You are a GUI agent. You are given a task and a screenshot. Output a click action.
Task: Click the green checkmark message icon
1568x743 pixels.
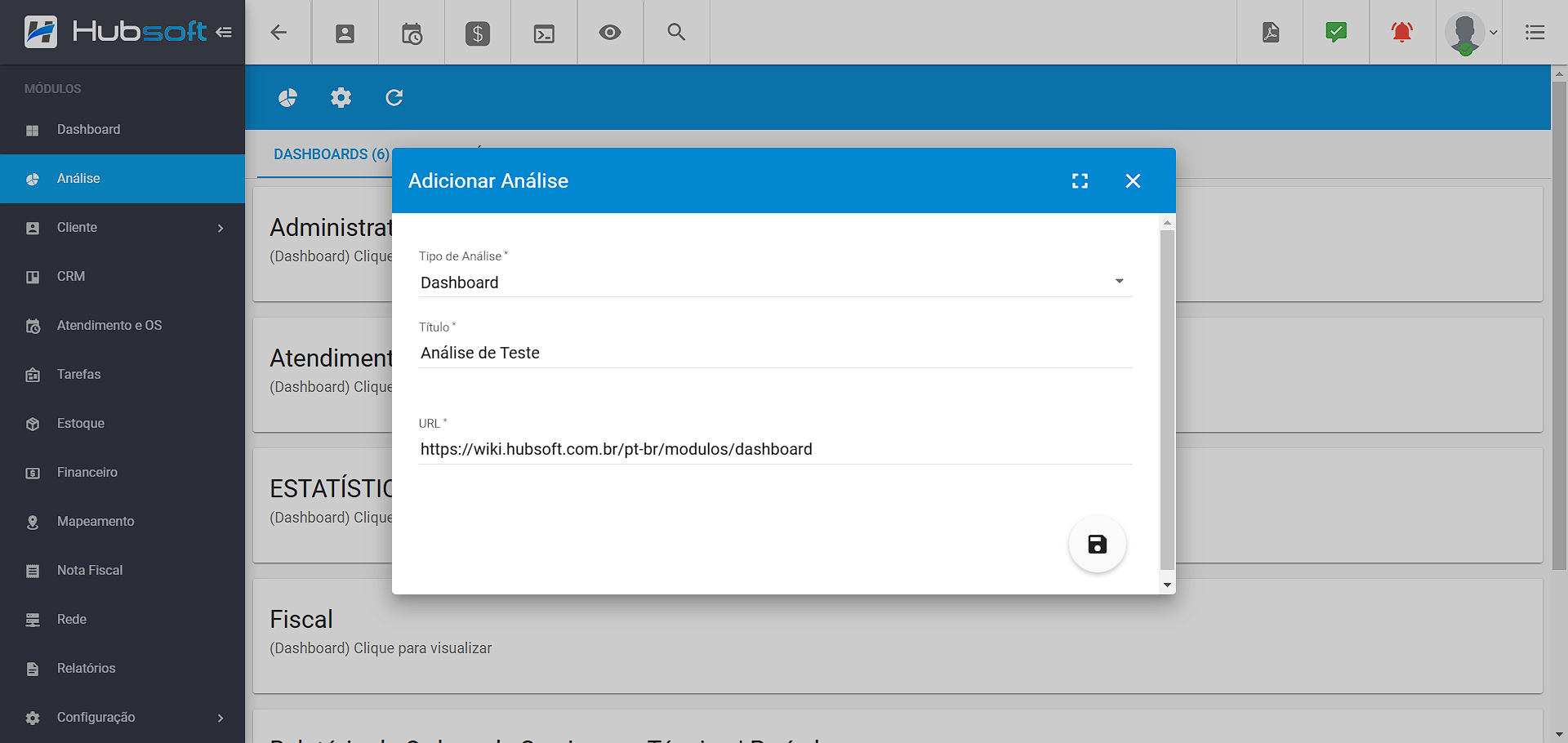(1336, 32)
